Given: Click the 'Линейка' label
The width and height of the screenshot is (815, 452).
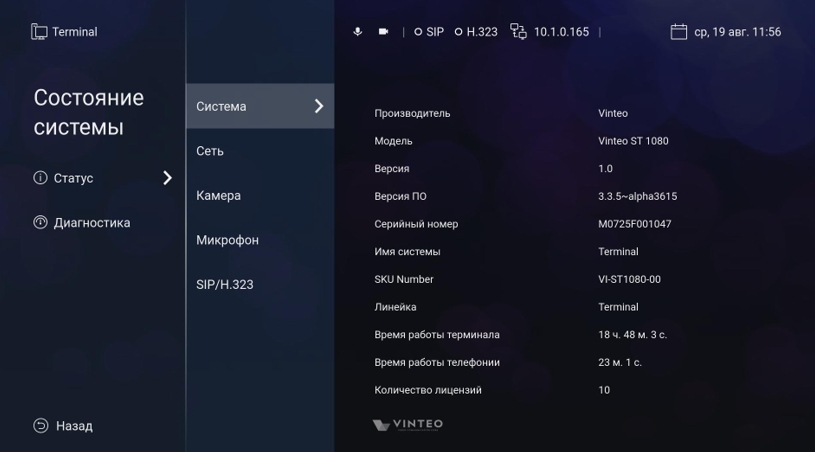Looking at the screenshot, I should coord(395,307).
